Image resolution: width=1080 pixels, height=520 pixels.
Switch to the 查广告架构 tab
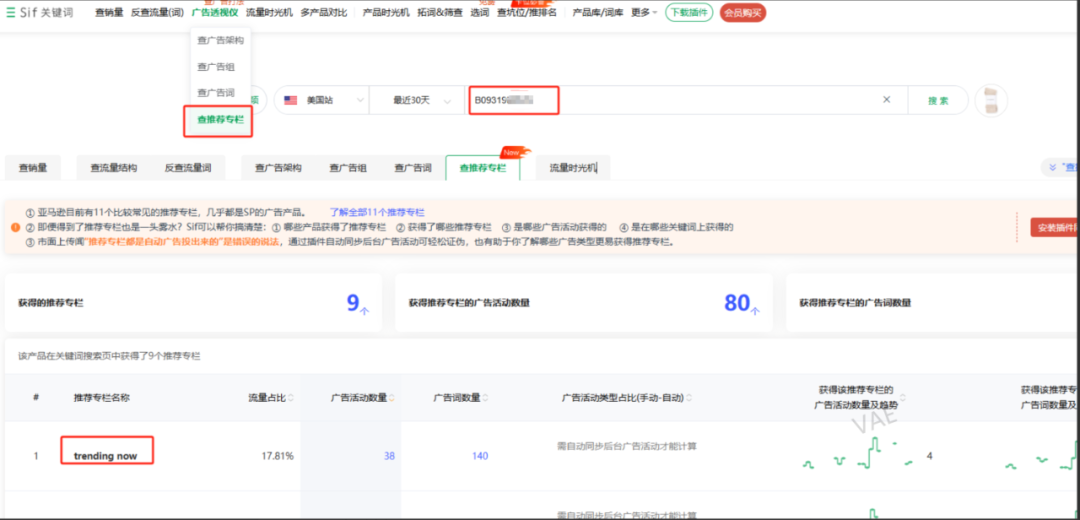[x=278, y=167]
